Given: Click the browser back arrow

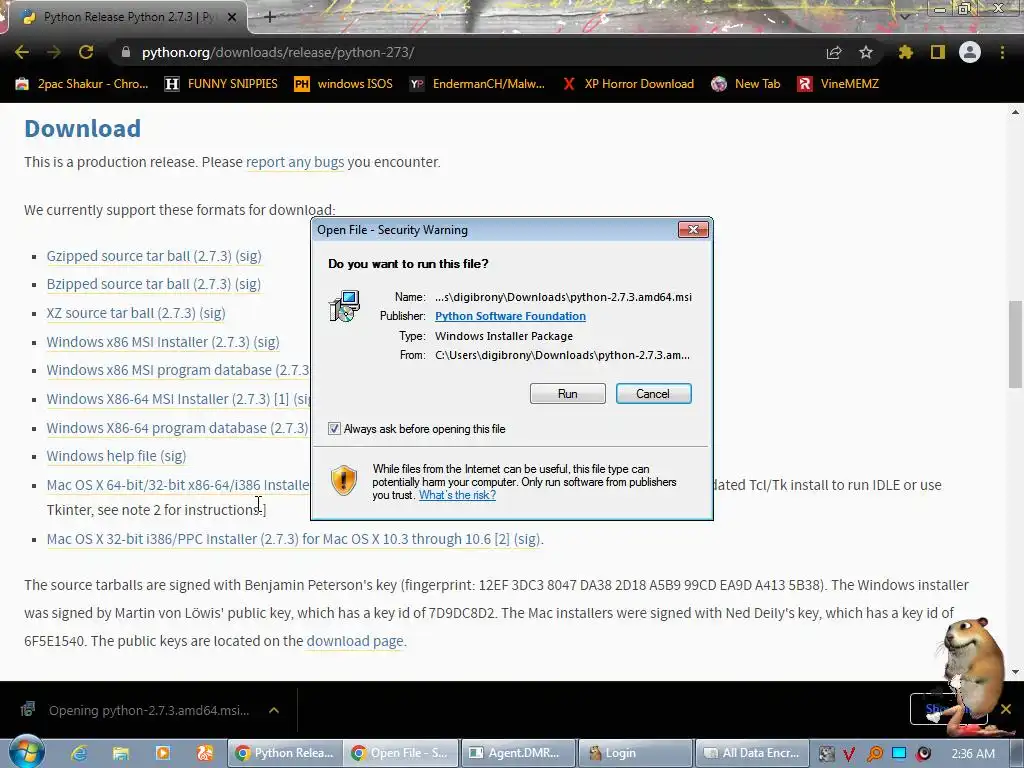Looking at the screenshot, I should coord(22,52).
